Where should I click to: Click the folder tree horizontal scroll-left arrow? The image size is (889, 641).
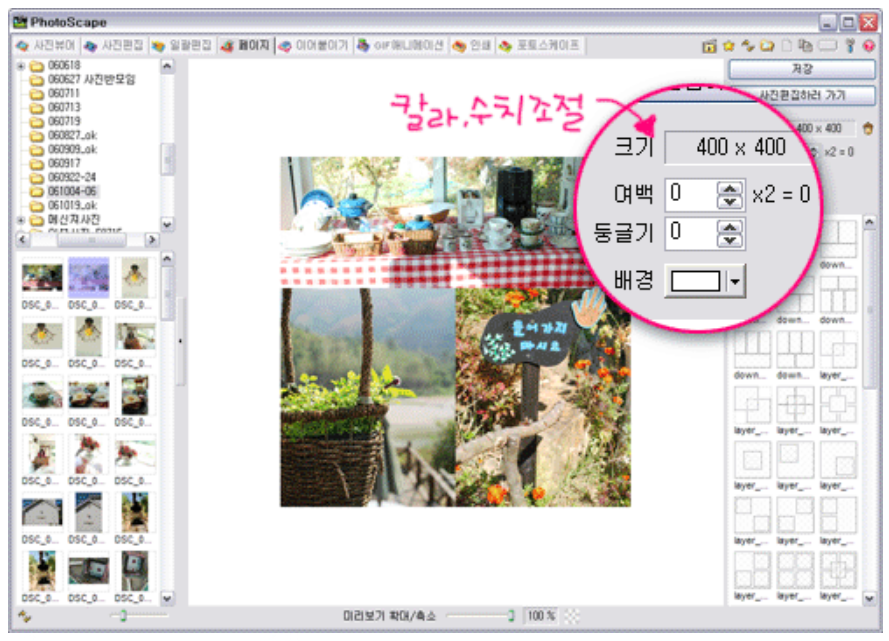[23, 240]
